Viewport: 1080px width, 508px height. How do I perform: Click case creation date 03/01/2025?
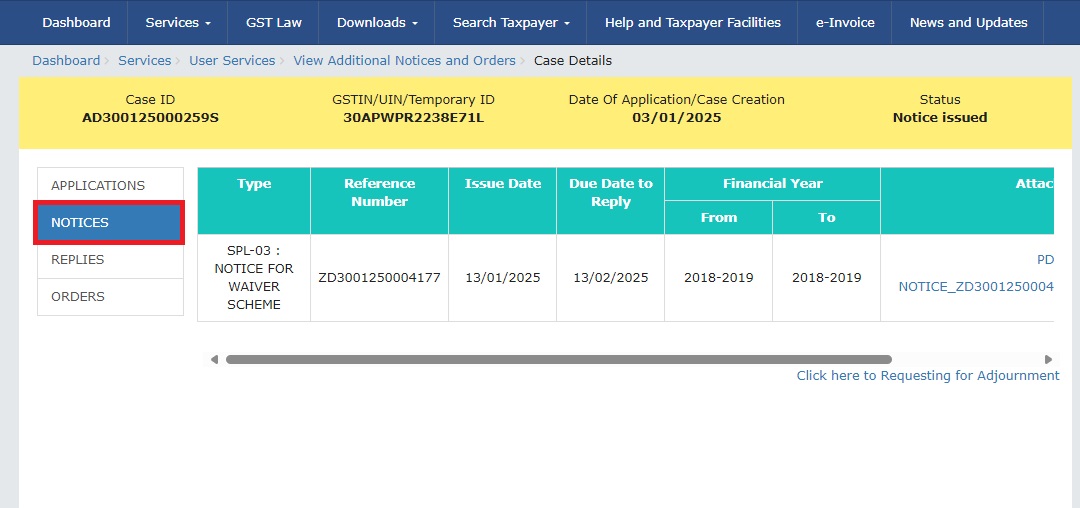676,118
